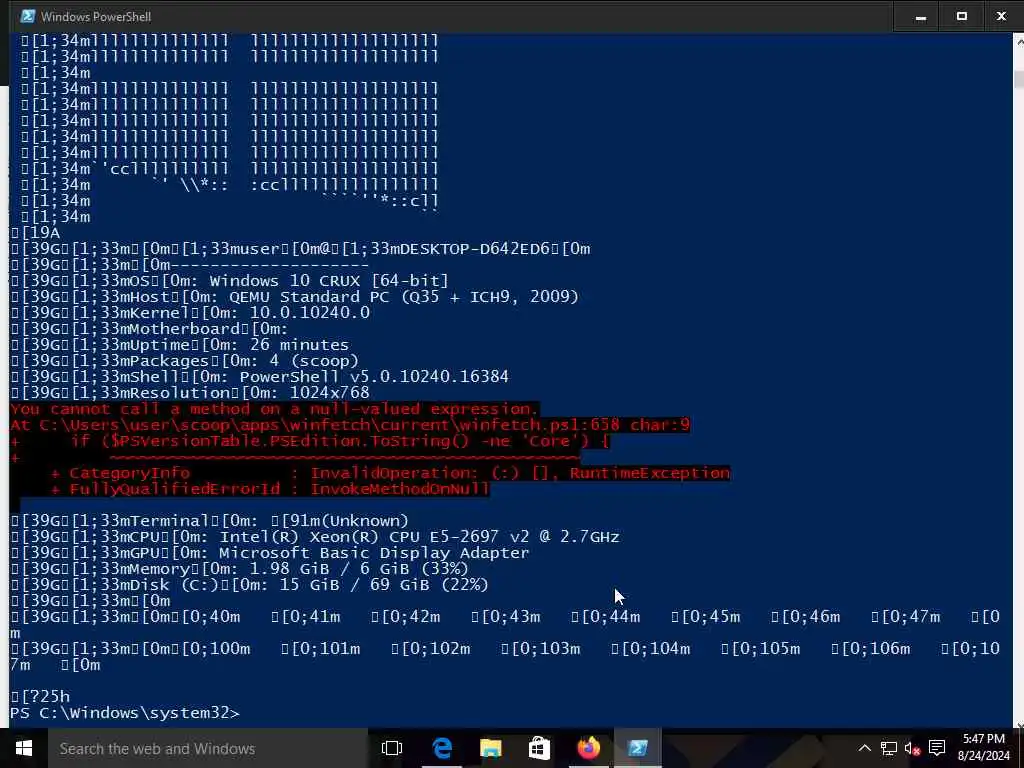
Task: Open the Windows Start menu
Action: click(24, 748)
